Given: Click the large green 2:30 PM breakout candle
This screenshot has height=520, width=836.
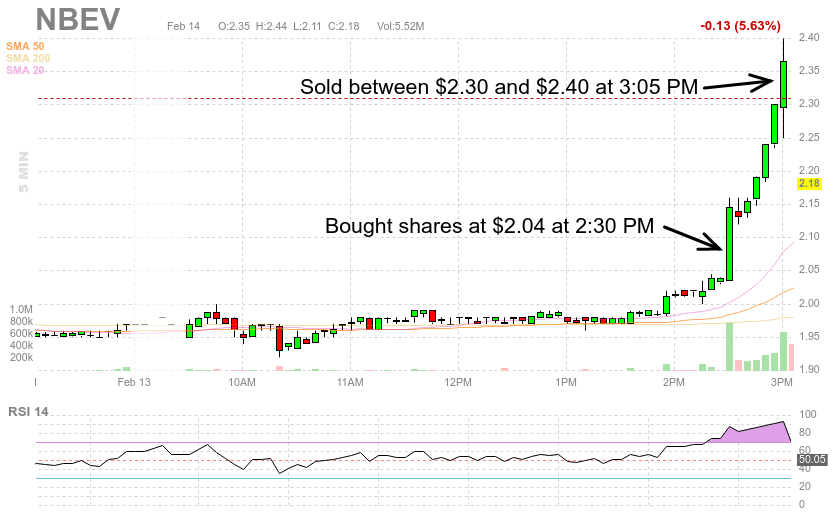Looking at the screenshot, I should [729, 244].
